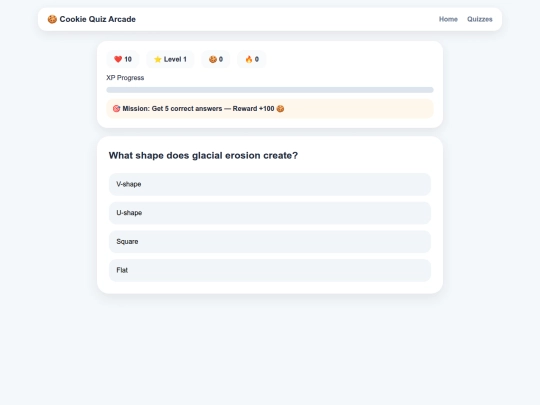Viewport: 540px width, 405px height.
Task: Select the V-shape answer option
Action: click(270, 184)
